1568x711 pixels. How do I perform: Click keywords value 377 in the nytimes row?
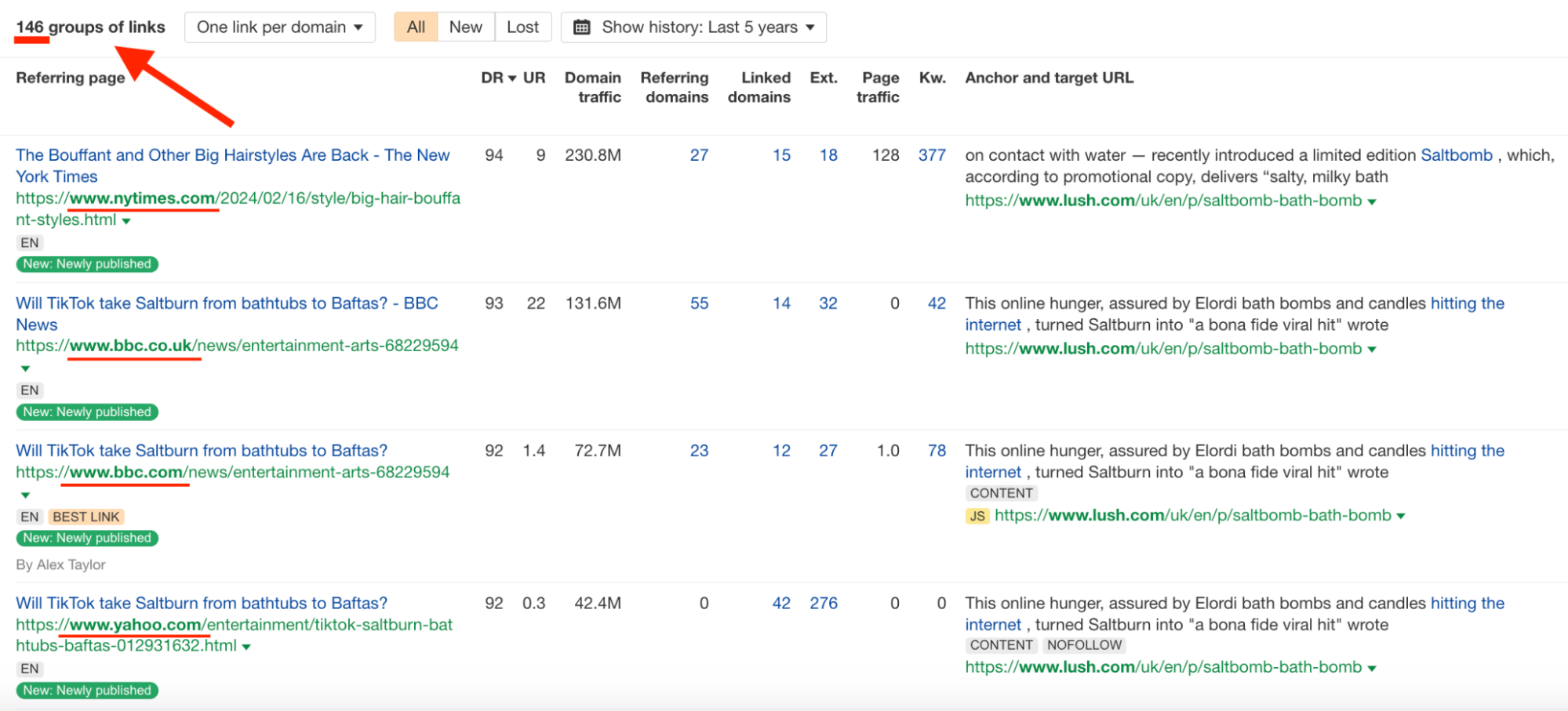(x=932, y=155)
